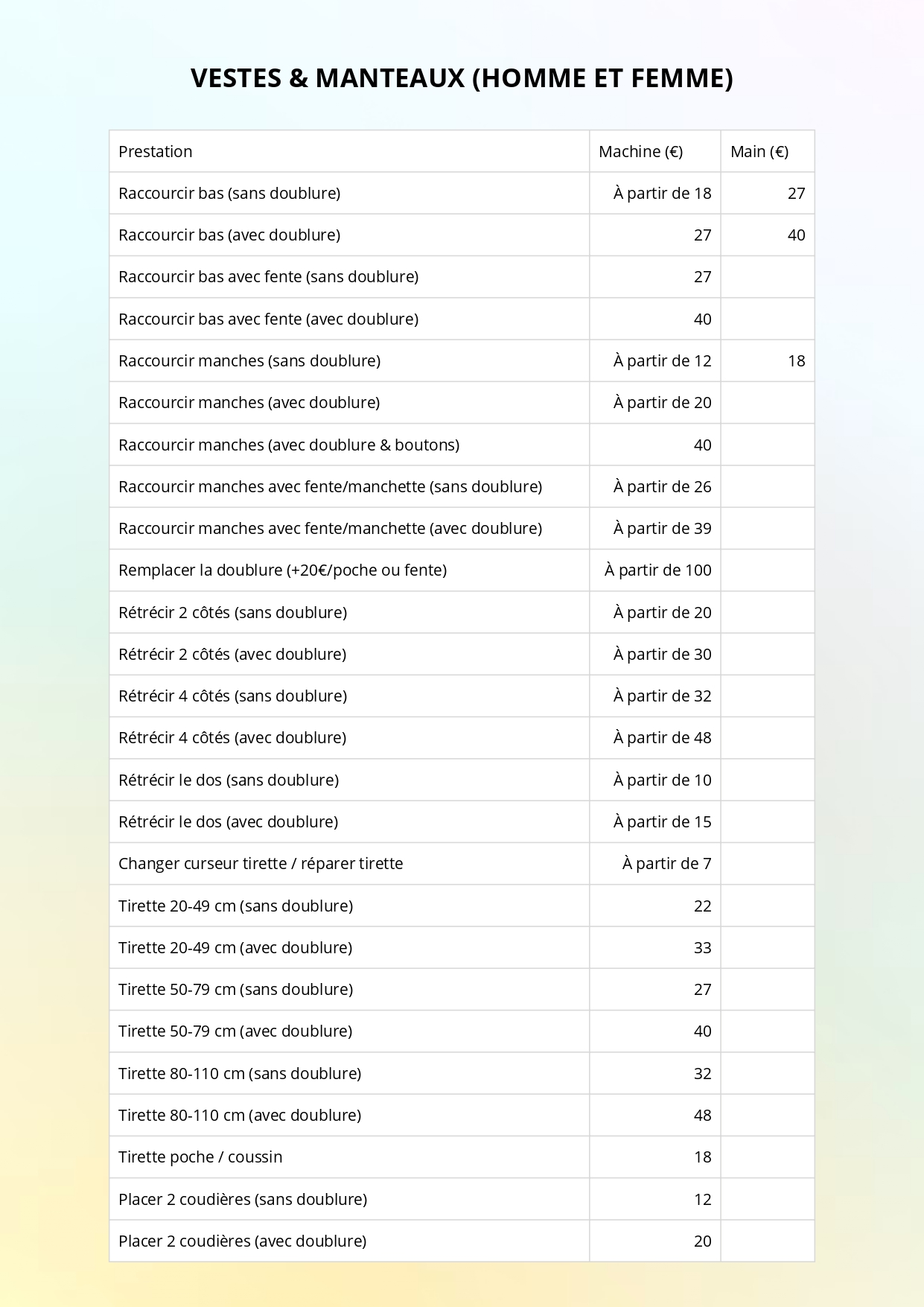Click row Tirette poche / coussin
Image resolution: width=924 pixels, height=1307 pixels.
[462, 1157]
